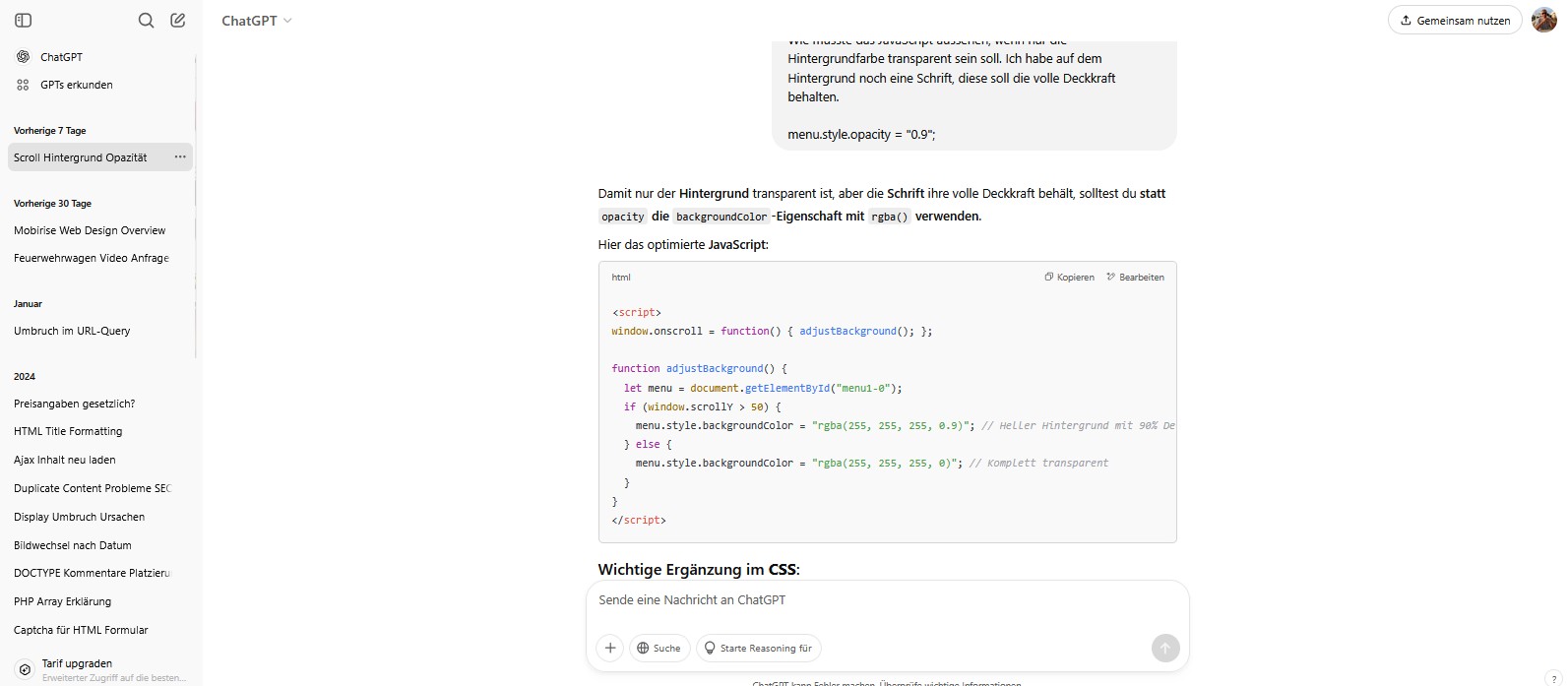This screenshot has width=1568, height=686.
Task: Edit the code block with Bearbeiten
Action: (x=1135, y=278)
